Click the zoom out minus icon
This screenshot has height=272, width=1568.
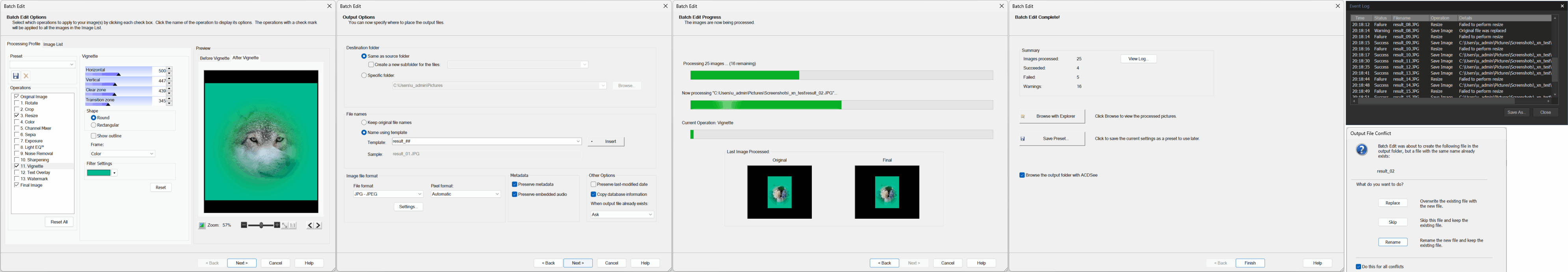pyautogui.click(x=244, y=225)
